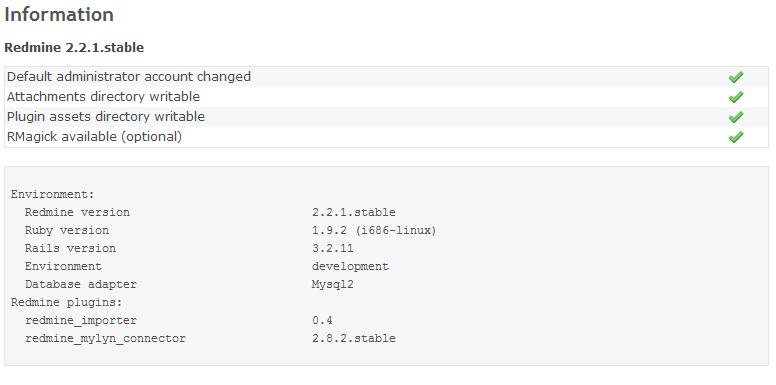Click checkmark beside Attachments directory writable

[736, 97]
